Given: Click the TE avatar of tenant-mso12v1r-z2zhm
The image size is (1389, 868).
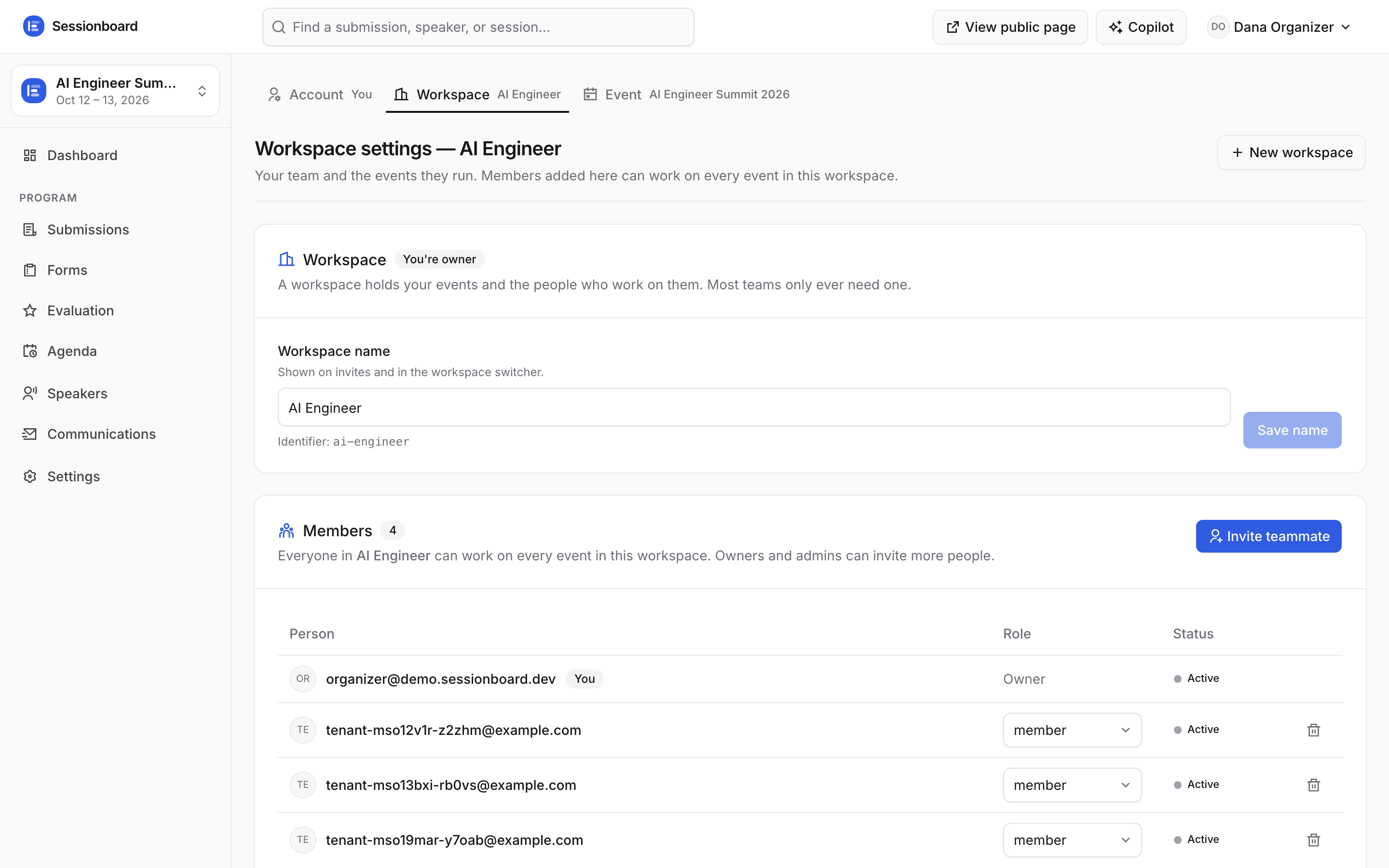Looking at the screenshot, I should (x=303, y=730).
